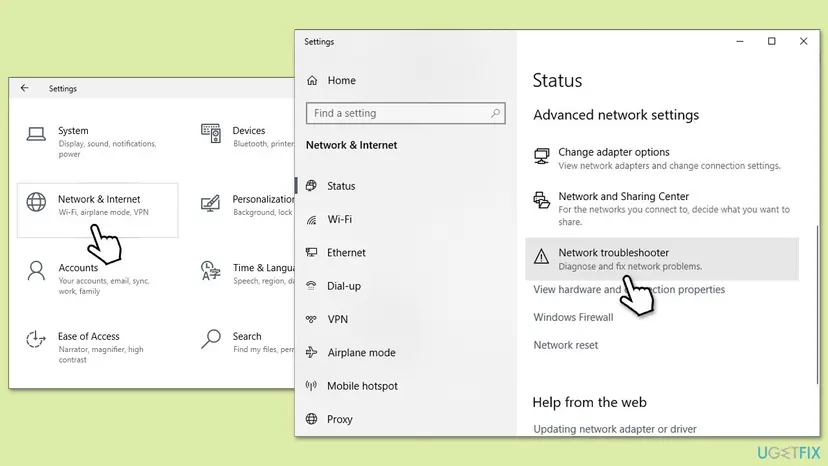The width and height of the screenshot is (828, 466).
Task: Maximize the front Settings window
Action: pos(771,41)
